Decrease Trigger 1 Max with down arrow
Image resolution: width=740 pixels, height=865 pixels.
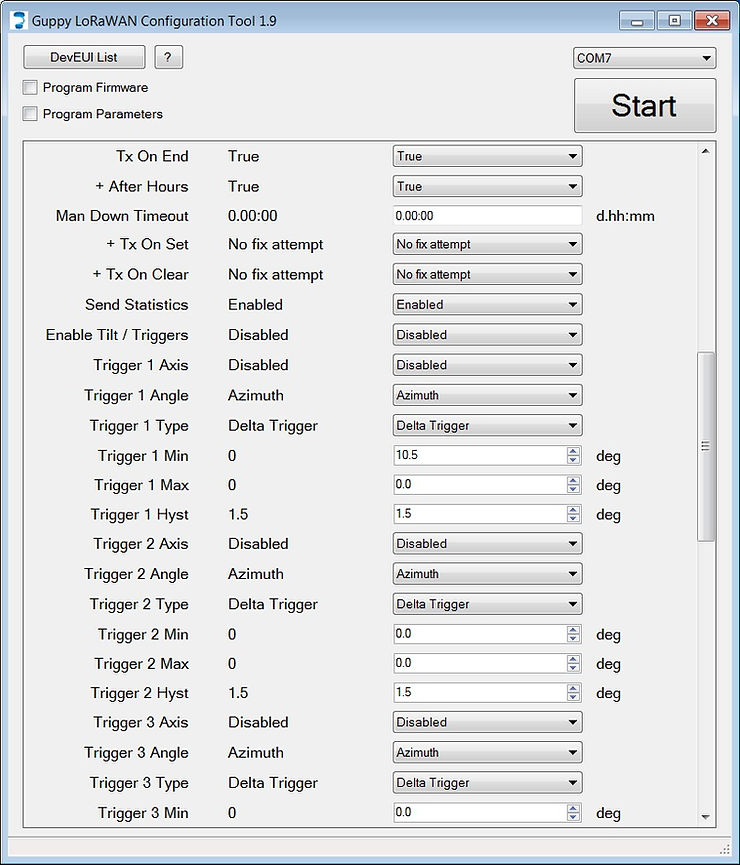click(573, 489)
